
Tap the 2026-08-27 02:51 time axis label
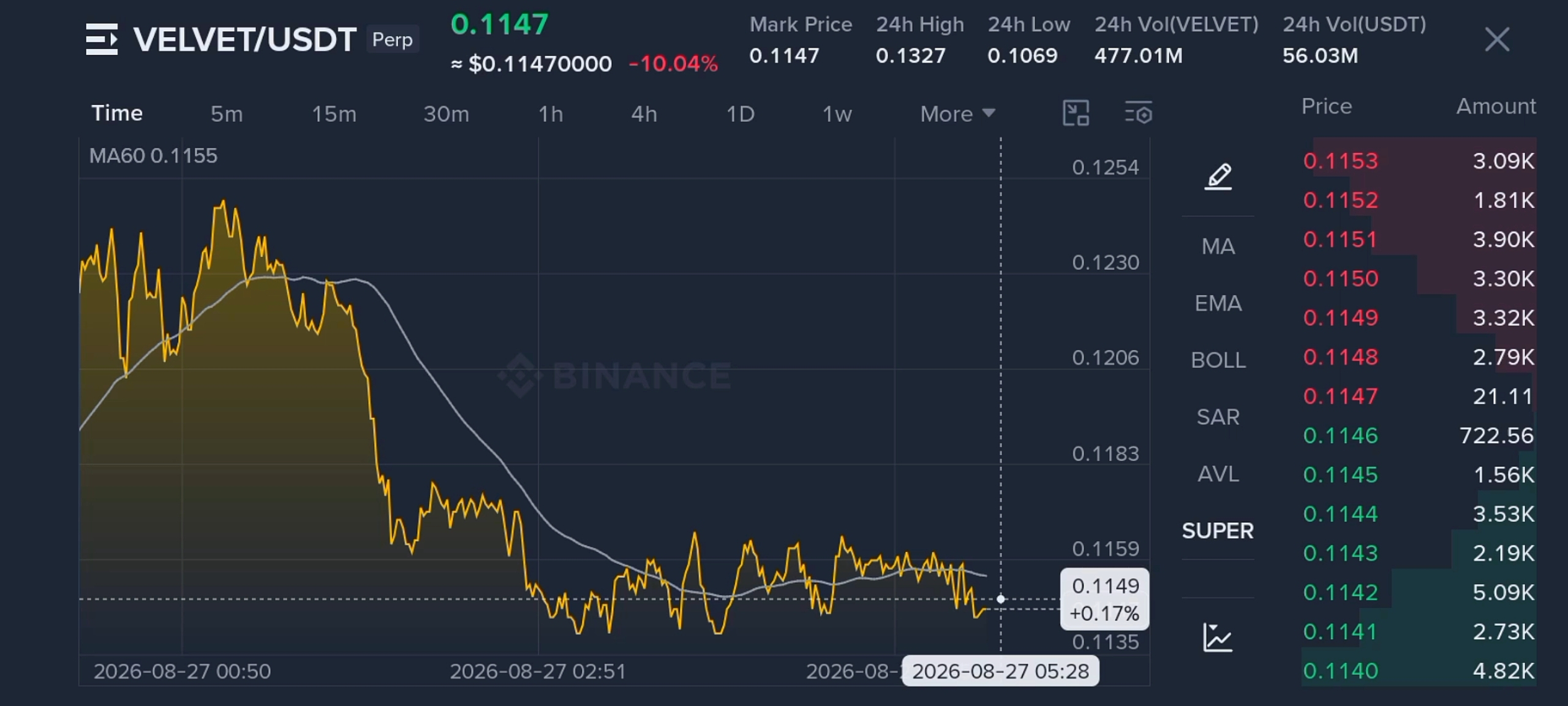pyautogui.click(x=538, y=671)
